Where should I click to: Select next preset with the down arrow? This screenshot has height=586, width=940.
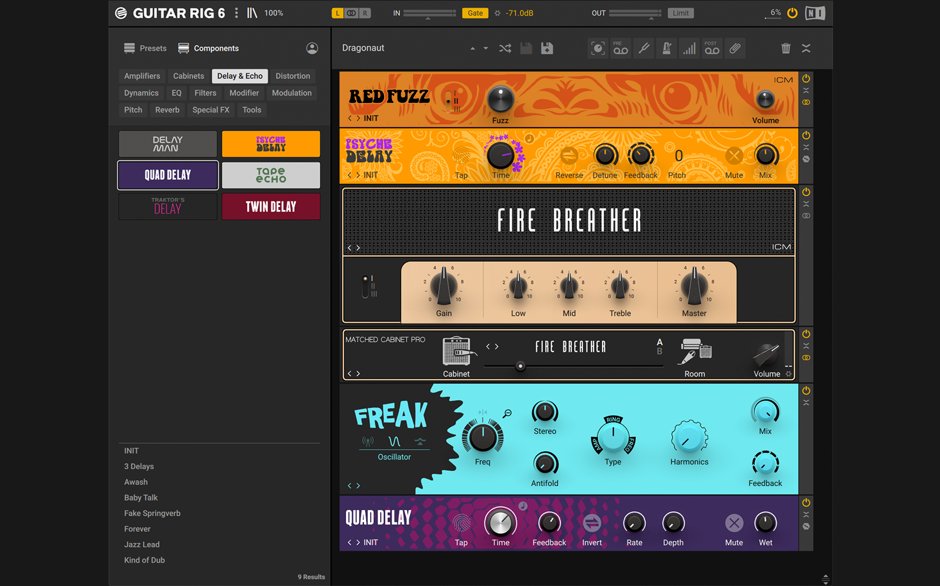coord(486,48)
